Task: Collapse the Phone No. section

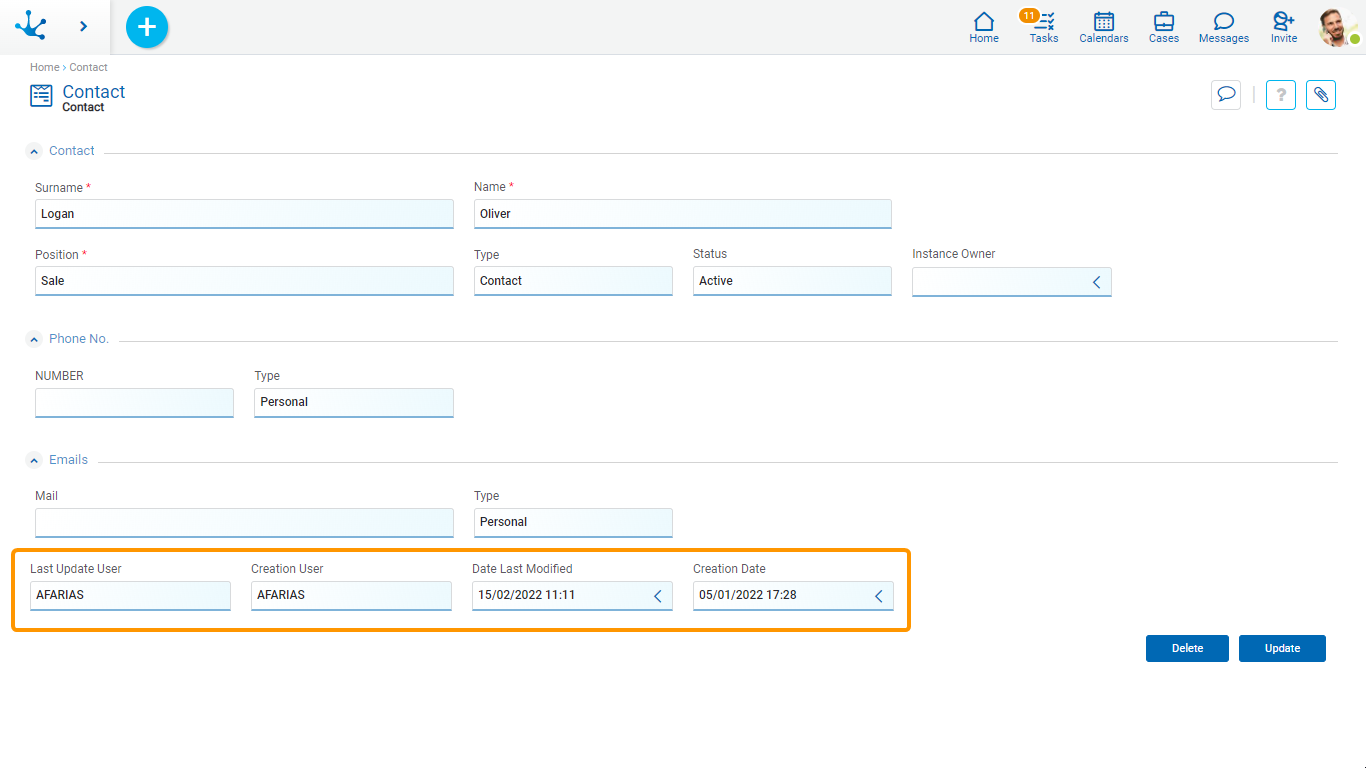Action: coord(35,340)
